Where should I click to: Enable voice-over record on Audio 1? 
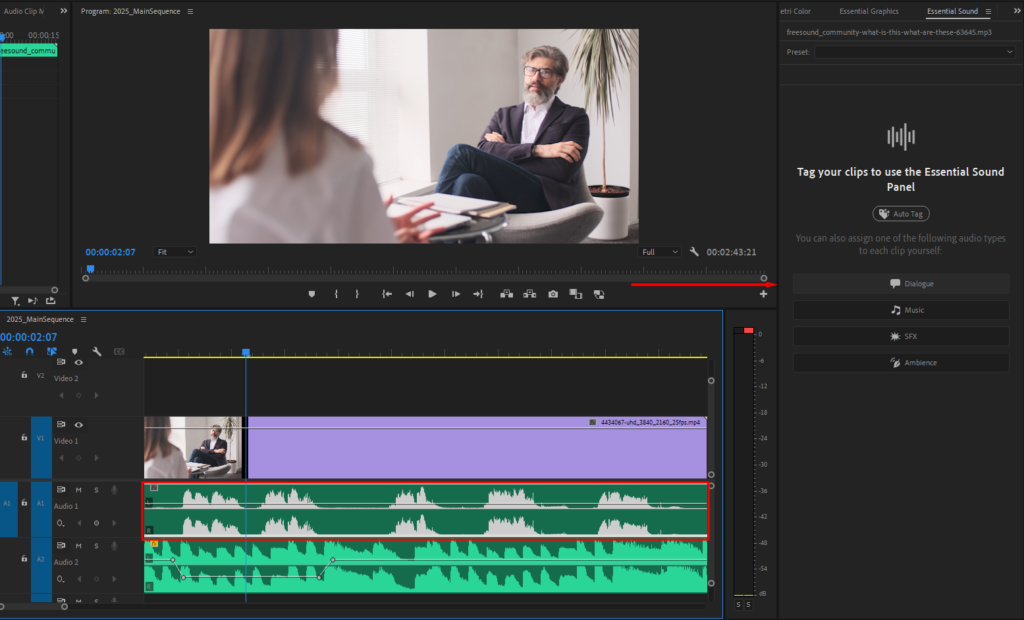coord(114,490)
